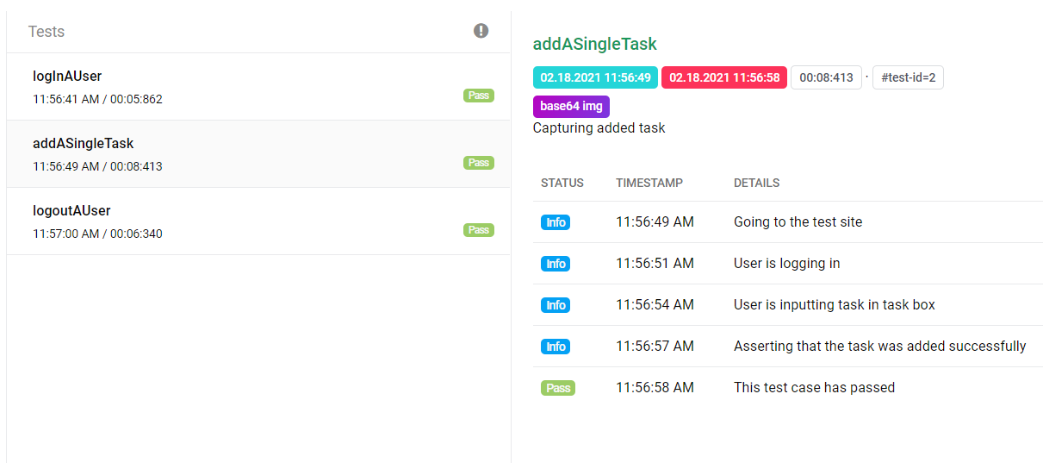This screenshot has width=1053, height=468.
Task: Click the red end time badge 11:56:58
Action: [724, 78]
